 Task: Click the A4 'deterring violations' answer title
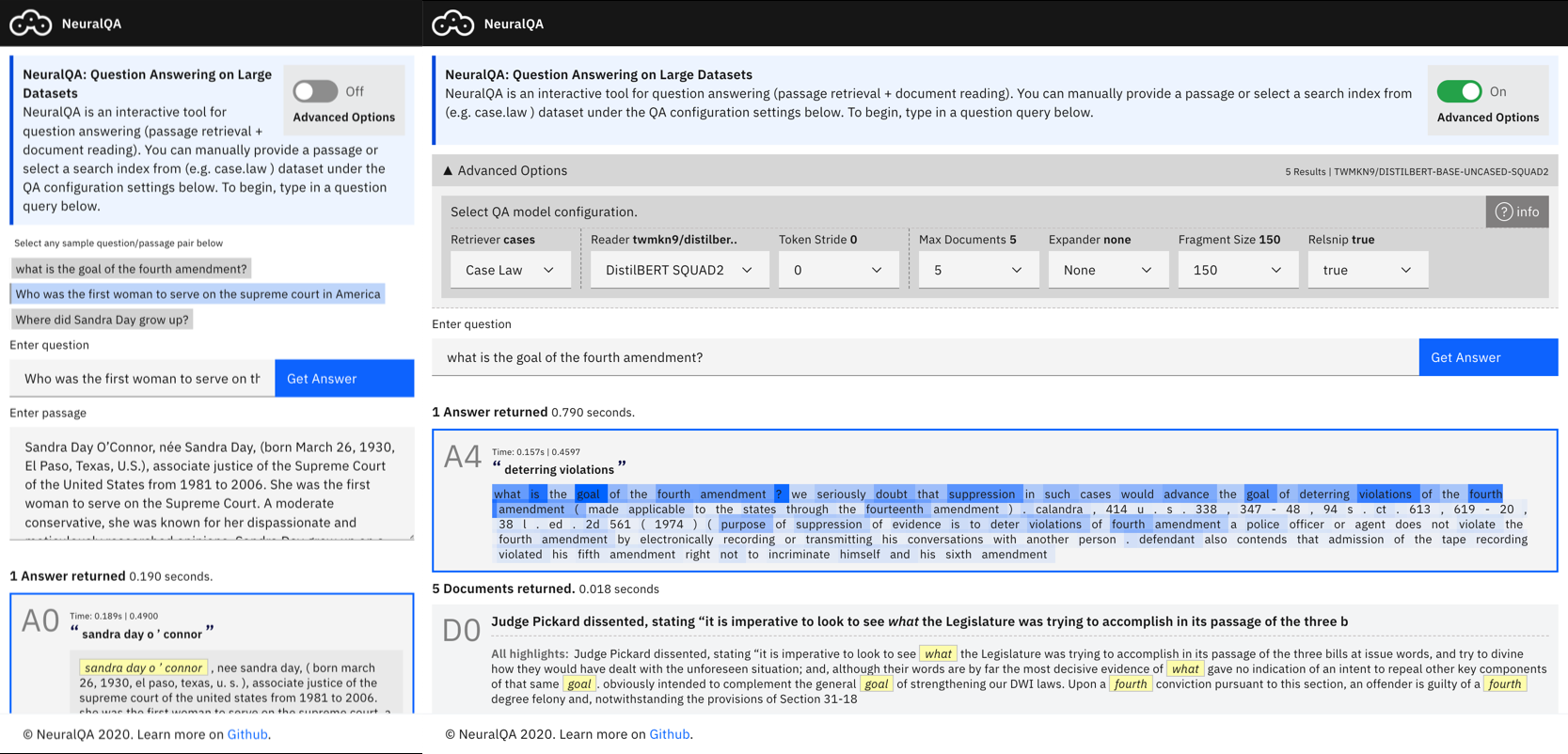click(559, 469)
